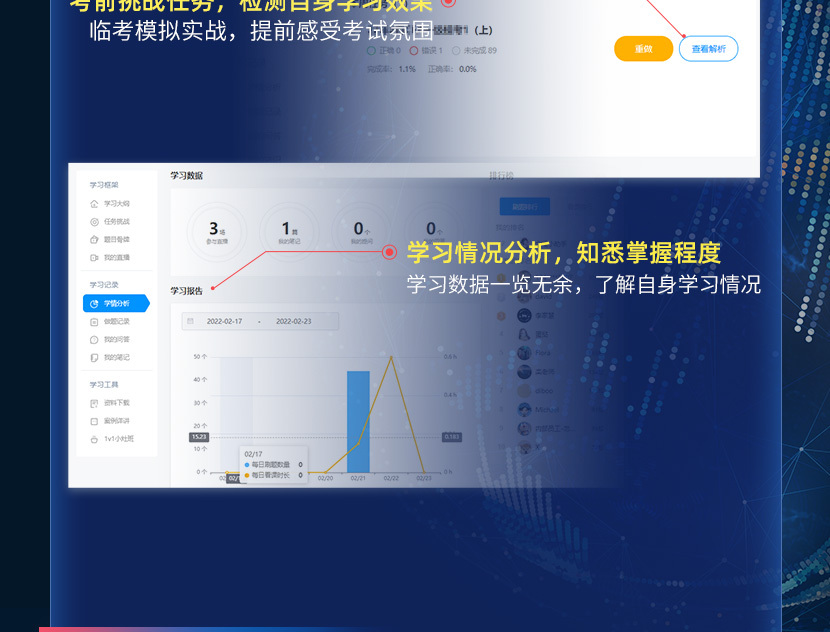Viewport: 830px width, 632px height.
Task: Click the 3 场 参与直播 stat circle
Action: [x=216, y=231]
